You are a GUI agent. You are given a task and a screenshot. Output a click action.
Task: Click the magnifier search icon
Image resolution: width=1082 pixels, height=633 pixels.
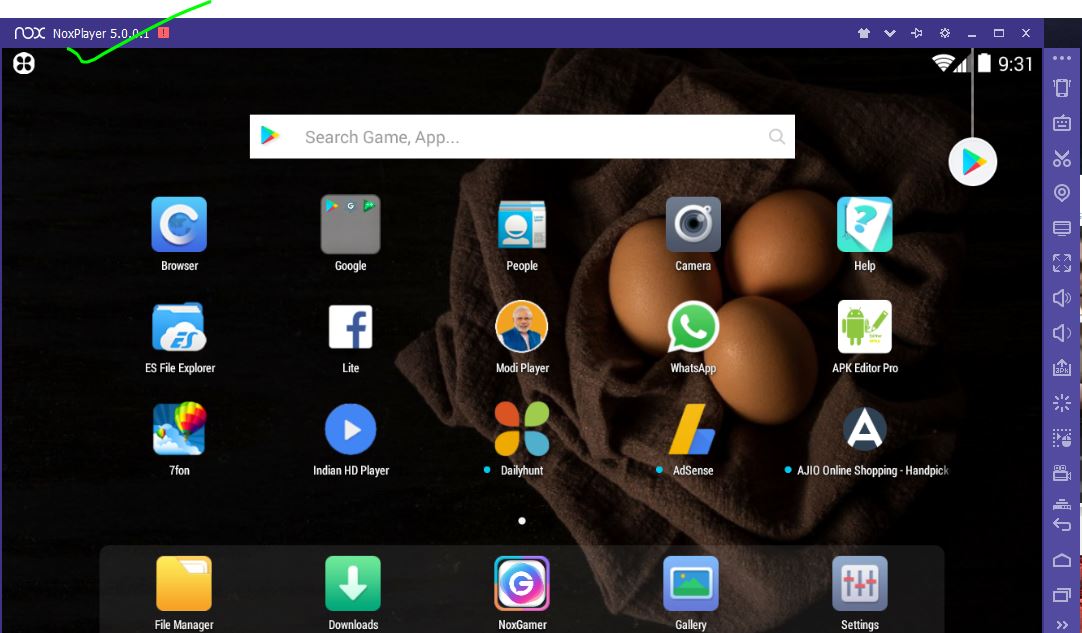tap(776, 137)
